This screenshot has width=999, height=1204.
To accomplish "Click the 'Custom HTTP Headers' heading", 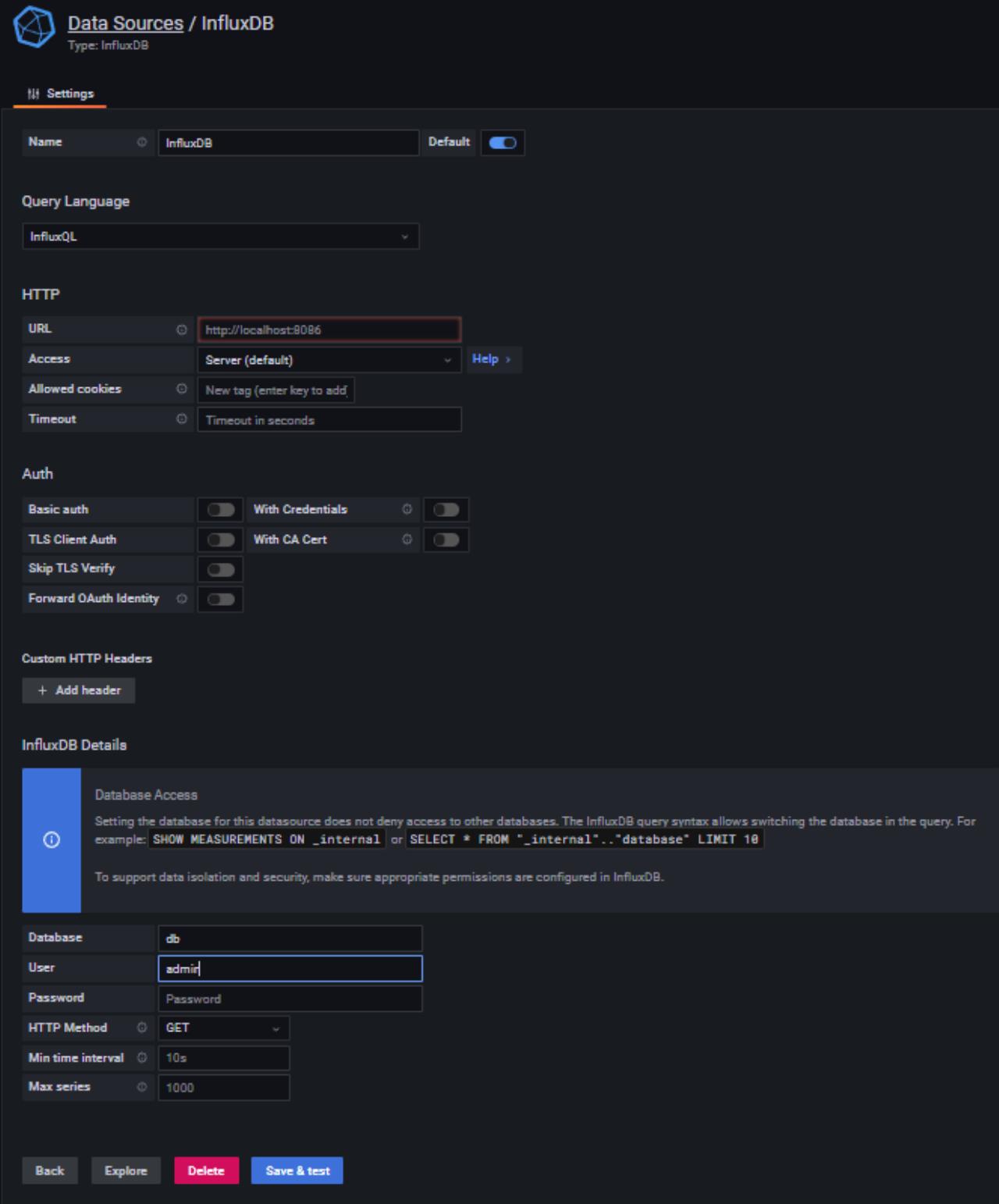I will [87, 658].
